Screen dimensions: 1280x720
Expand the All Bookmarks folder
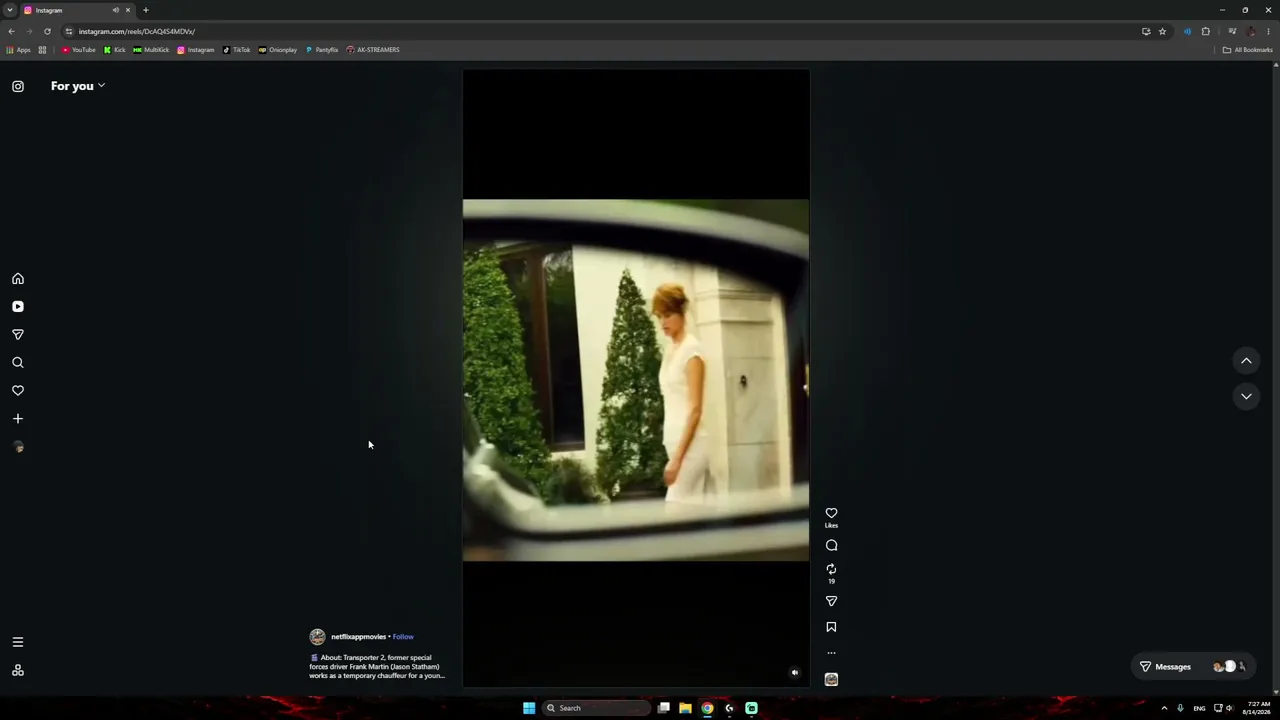(1248, 50)
